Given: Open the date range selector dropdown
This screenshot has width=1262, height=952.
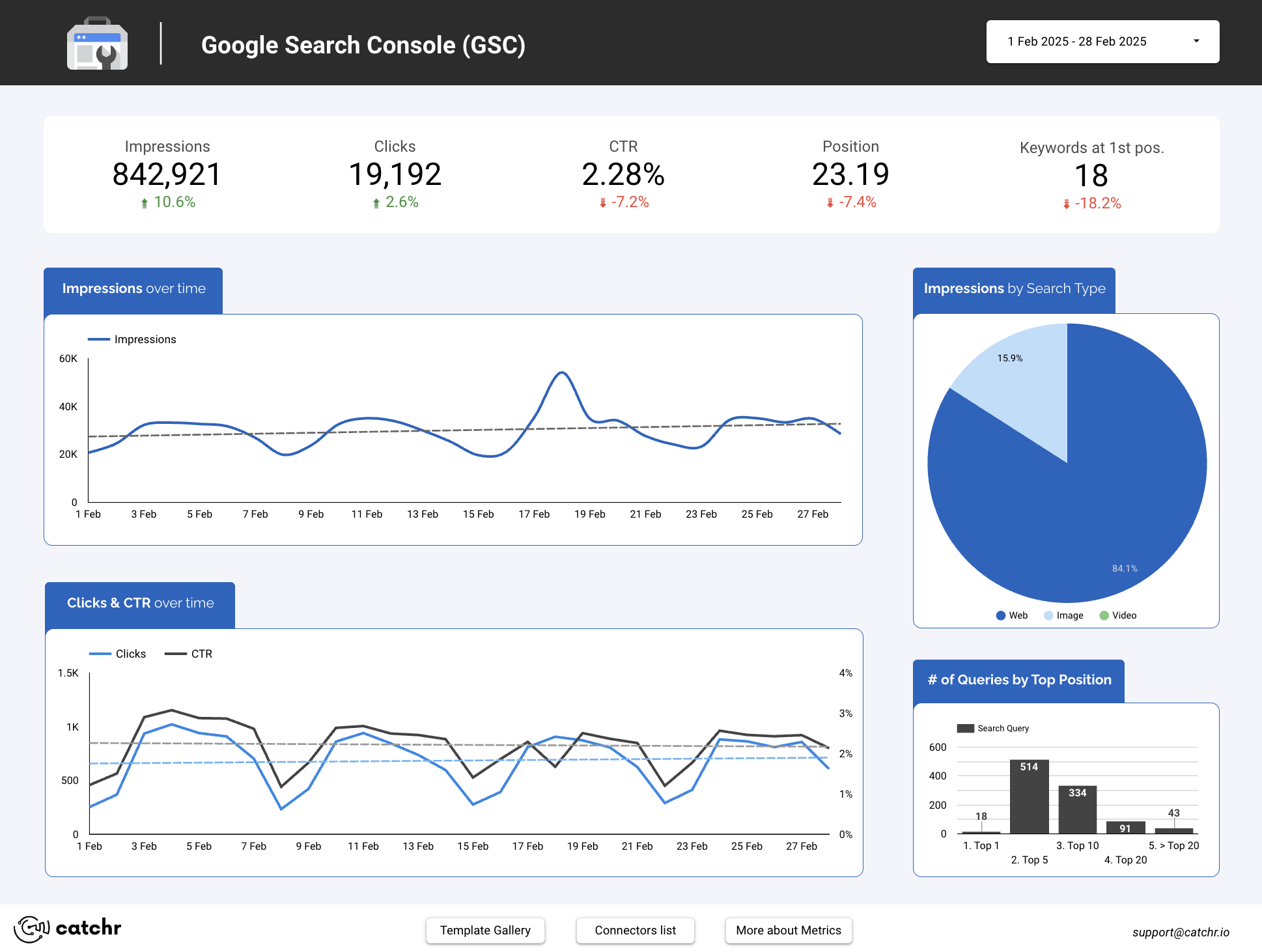Looking at the screenshot, I should [x=1102, y=41].
